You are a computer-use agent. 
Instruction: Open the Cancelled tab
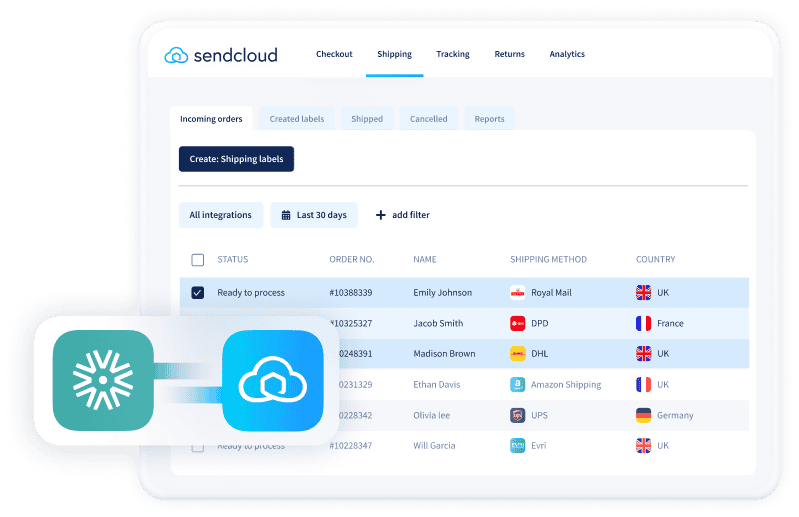tap(429, 119)
